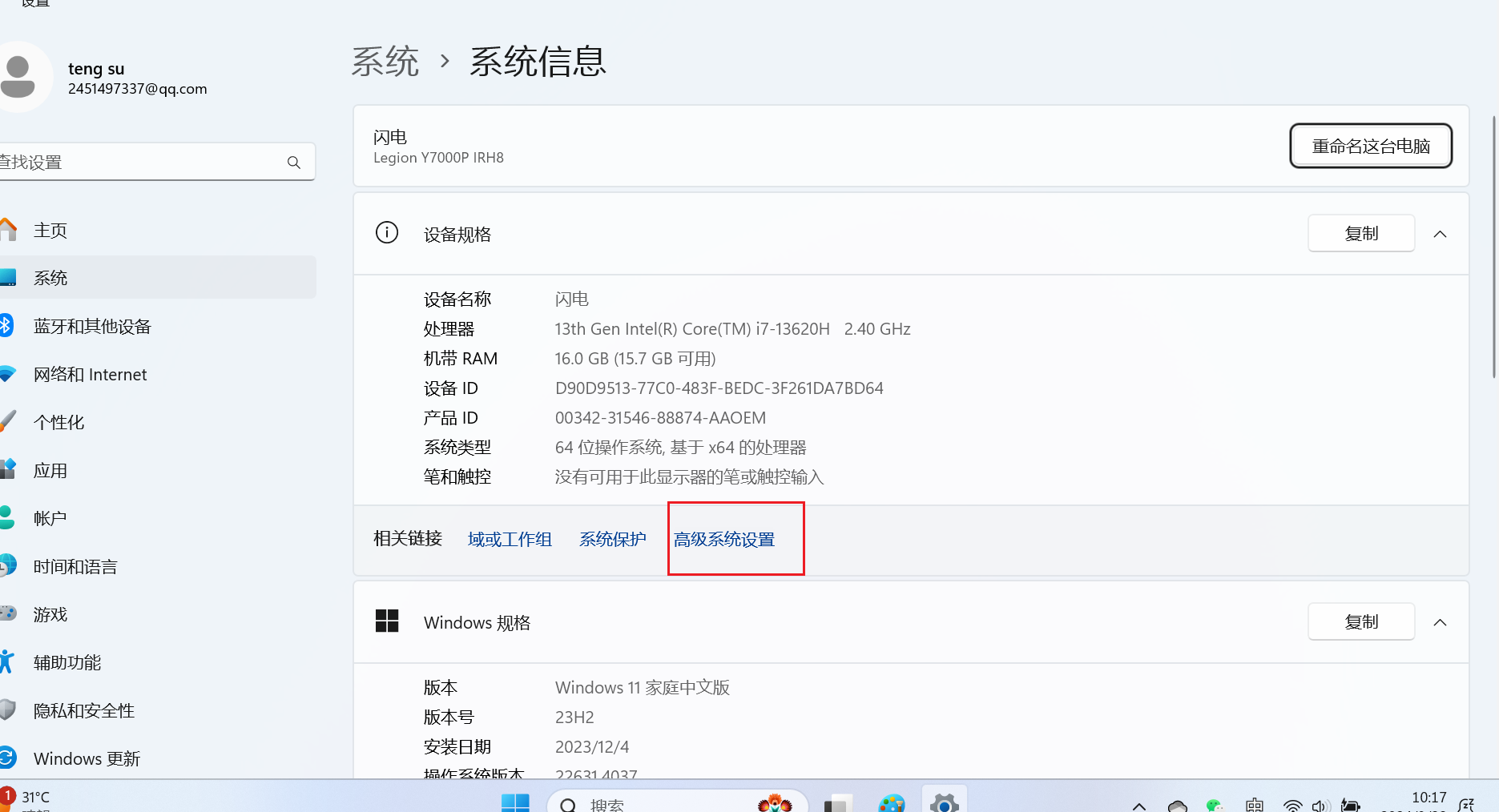Click the 主页 home icon
Screen dimensions: 1499x812
pos(7,230)
